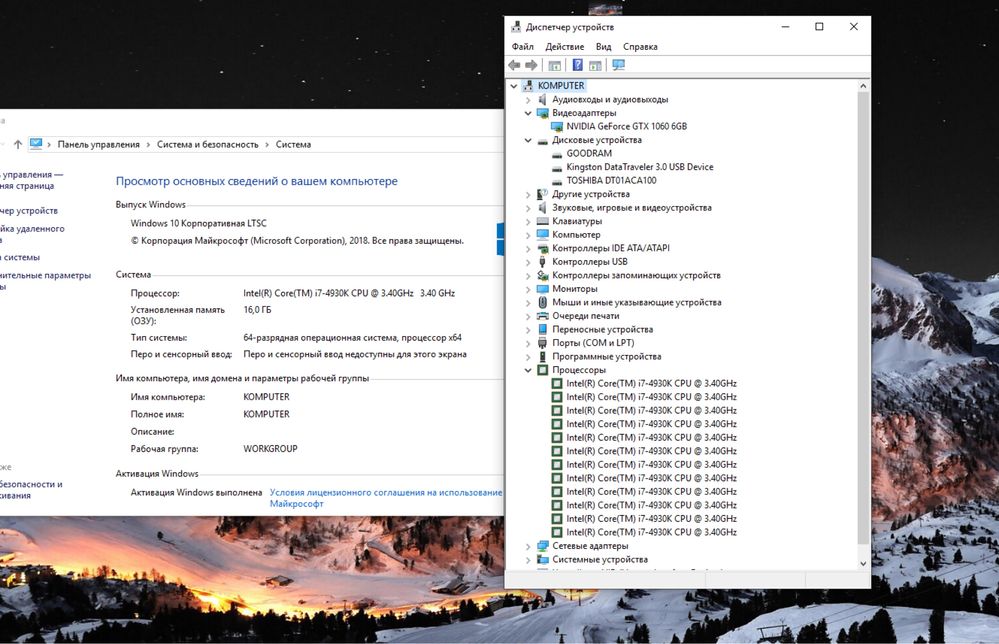Open the breadcrumb dropdown after Панель управления
This screenshot has width=999, height=644.
click(x=148, y=145)
